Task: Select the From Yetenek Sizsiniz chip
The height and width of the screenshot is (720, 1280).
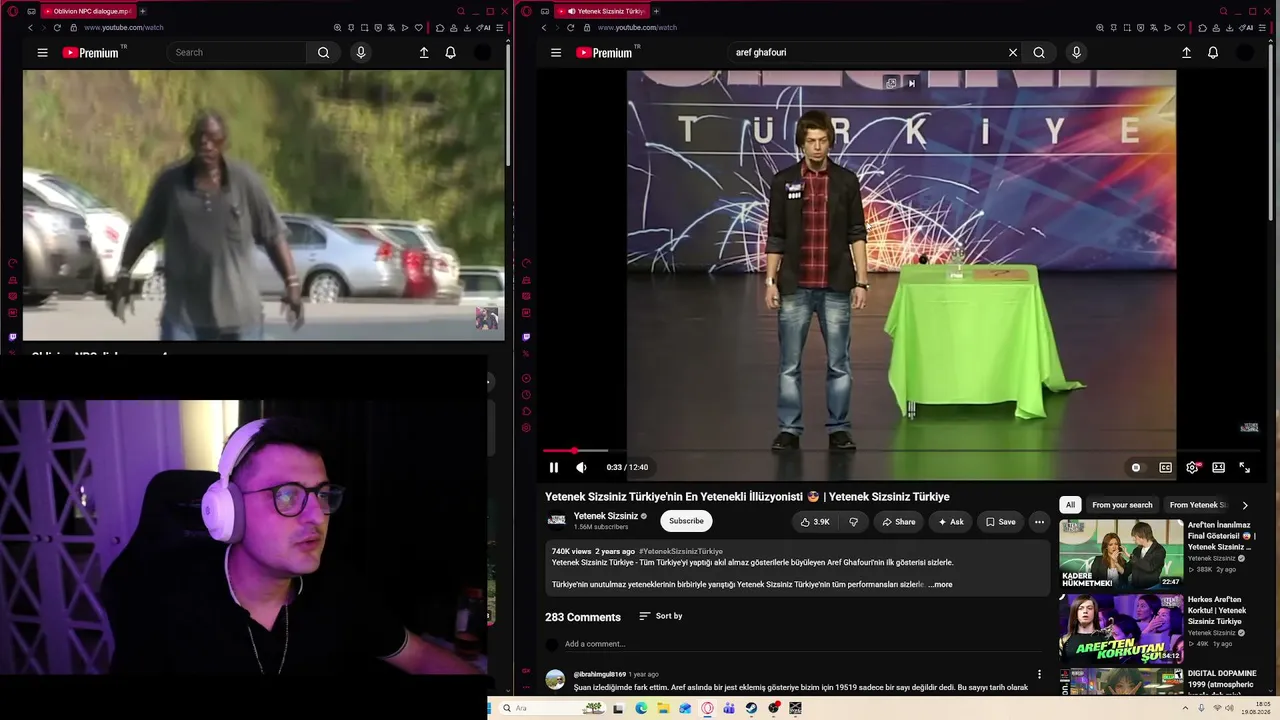Action: (1198, 505)
